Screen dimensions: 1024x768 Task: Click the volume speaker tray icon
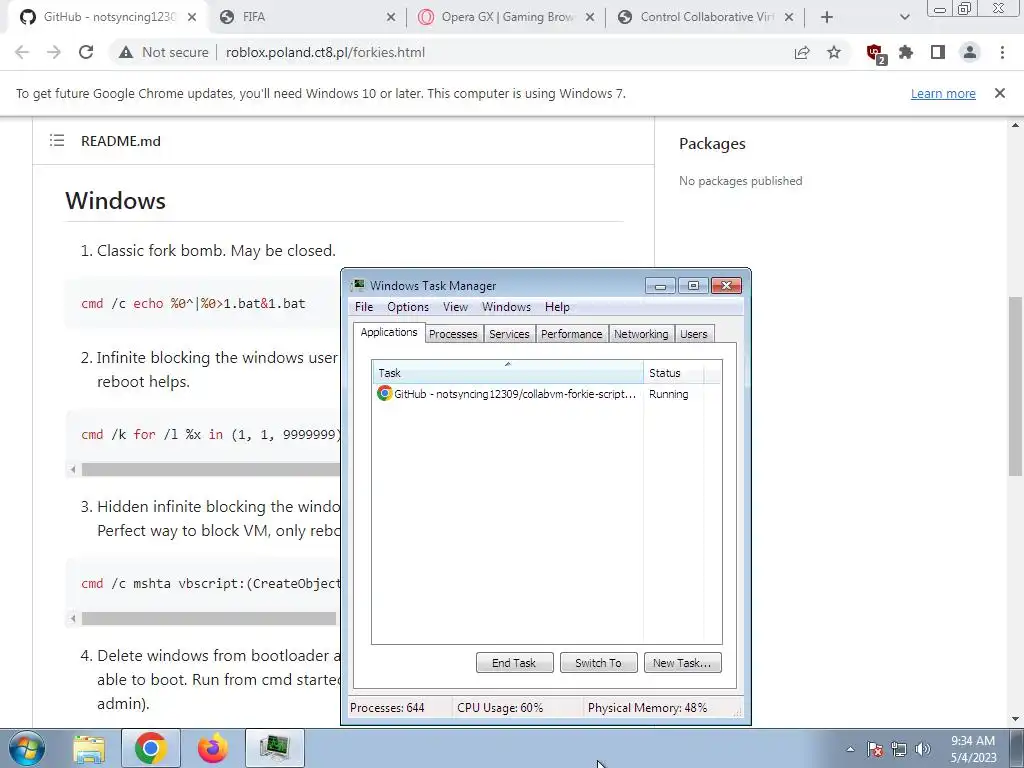tap(923, 749)
